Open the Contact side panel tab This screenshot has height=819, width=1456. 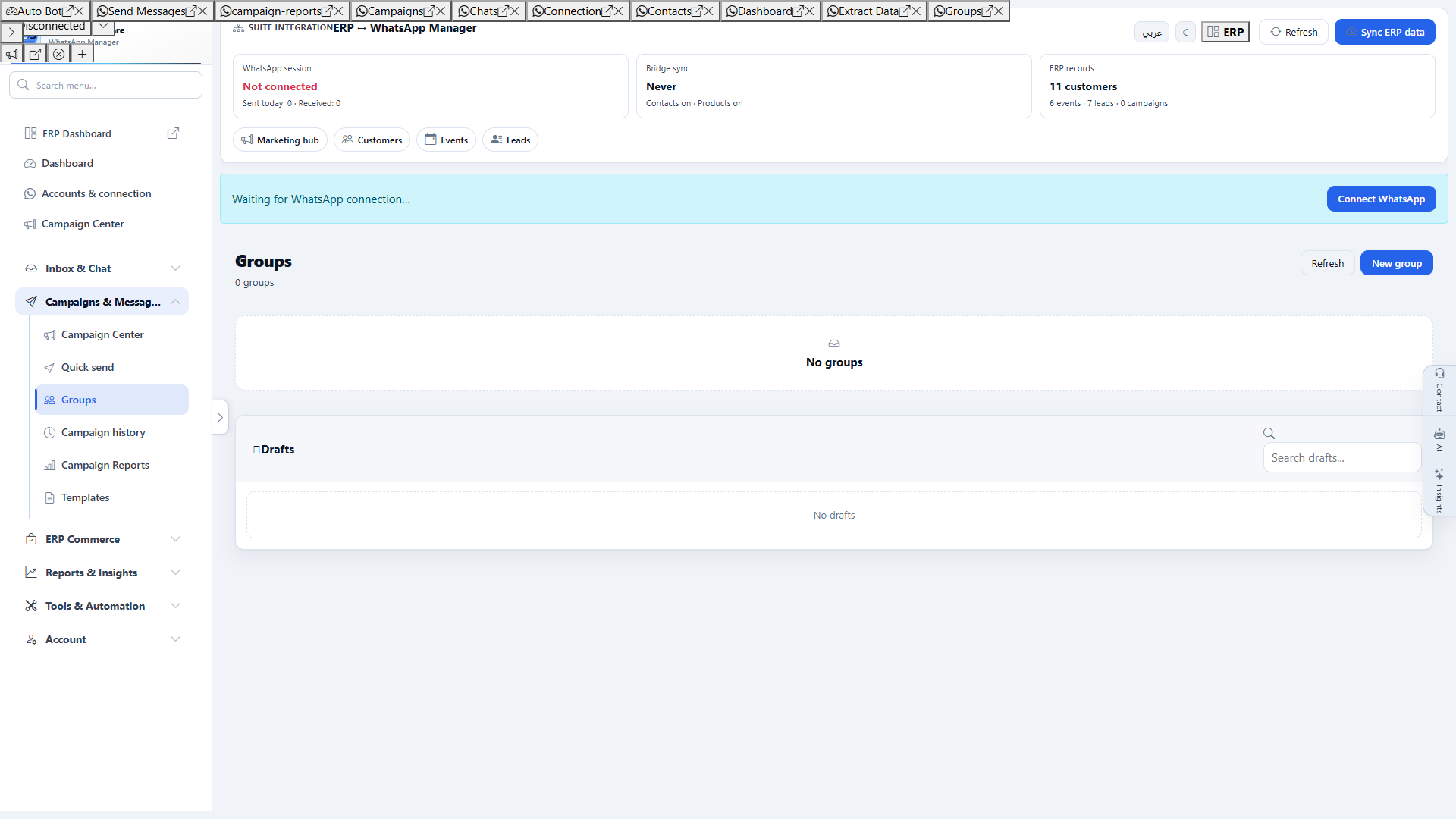pos(1439,391)
